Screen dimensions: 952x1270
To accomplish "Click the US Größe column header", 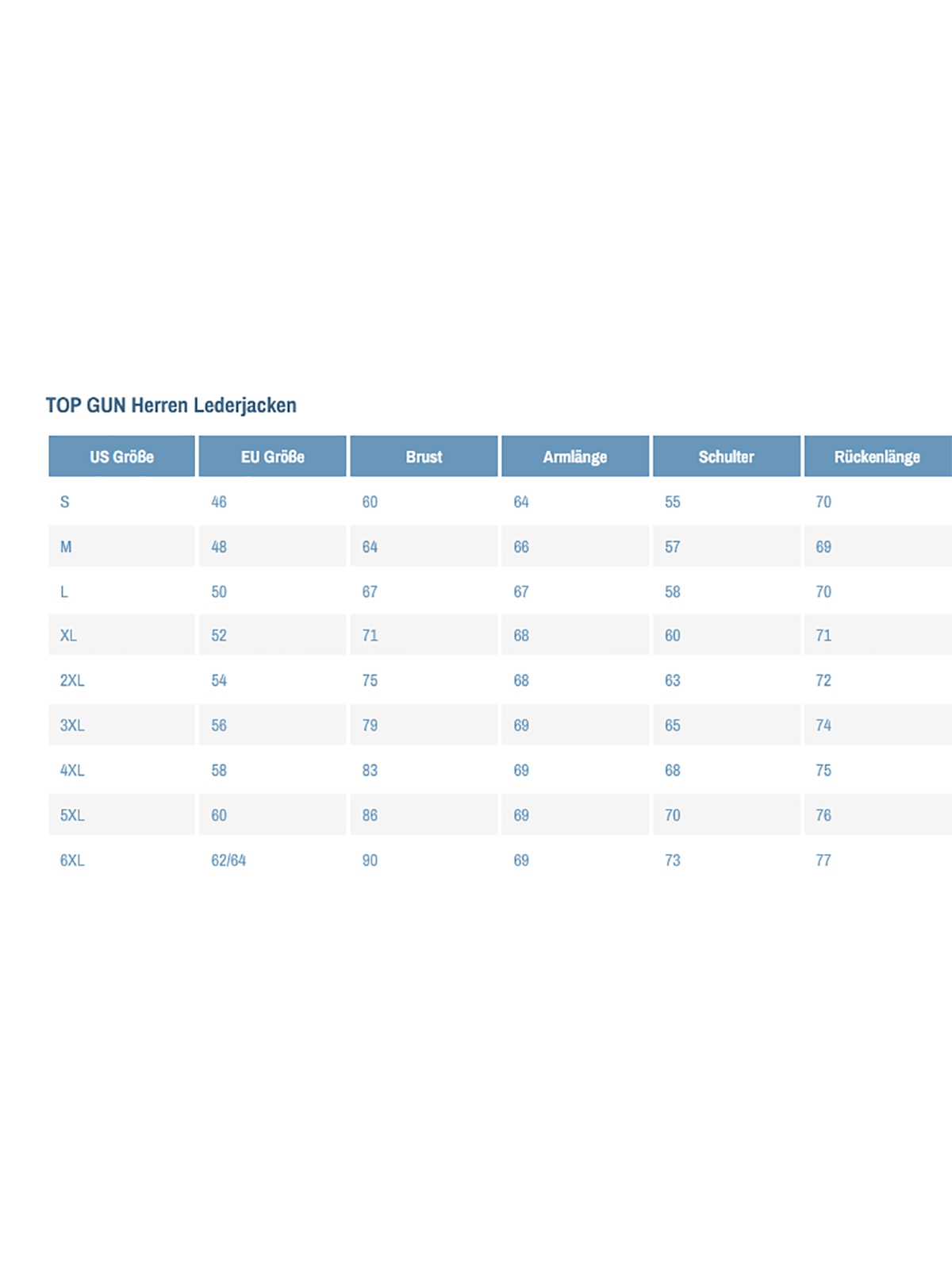I will coord(121,456).
